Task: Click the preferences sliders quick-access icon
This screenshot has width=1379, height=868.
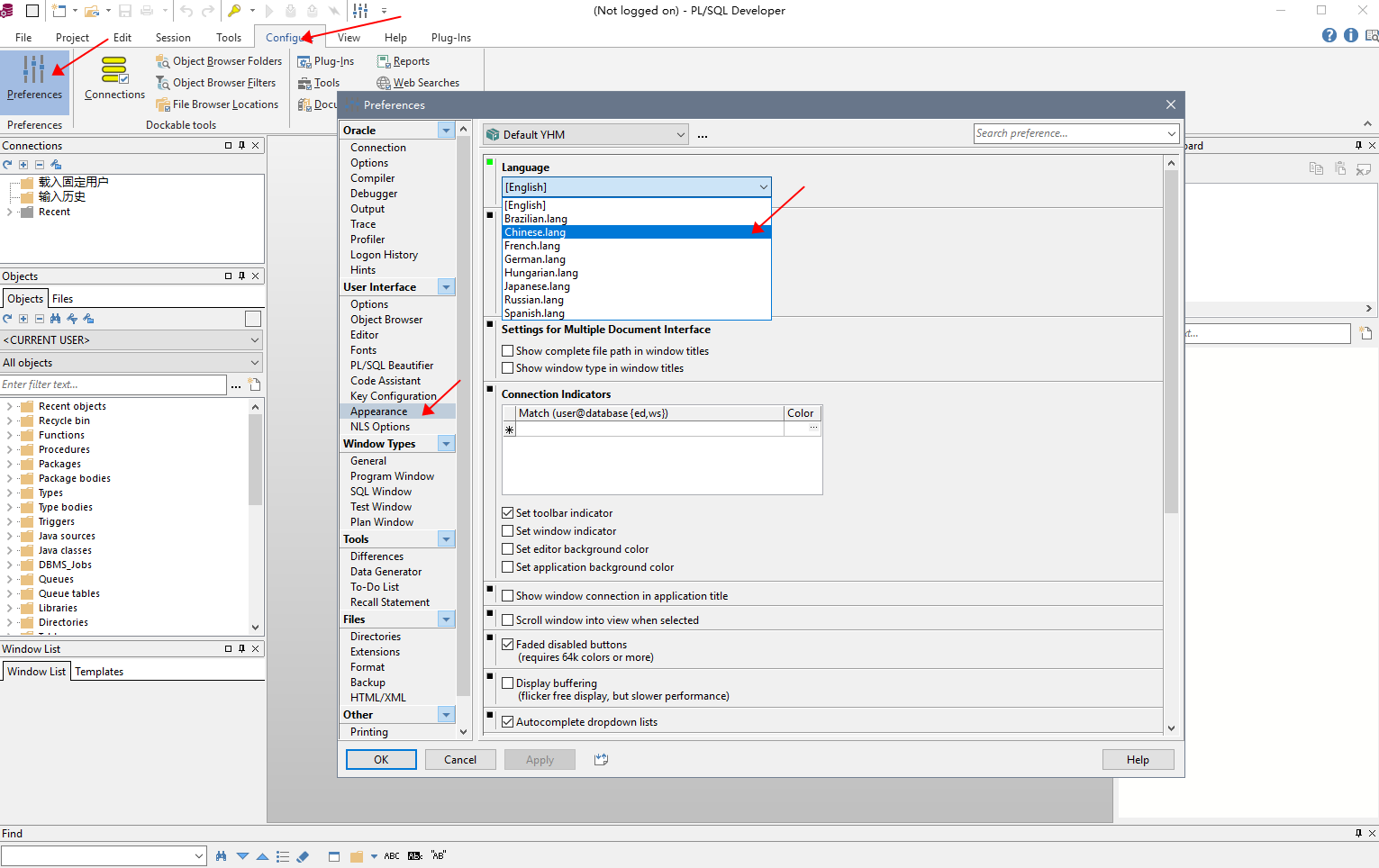Action: 360,11
